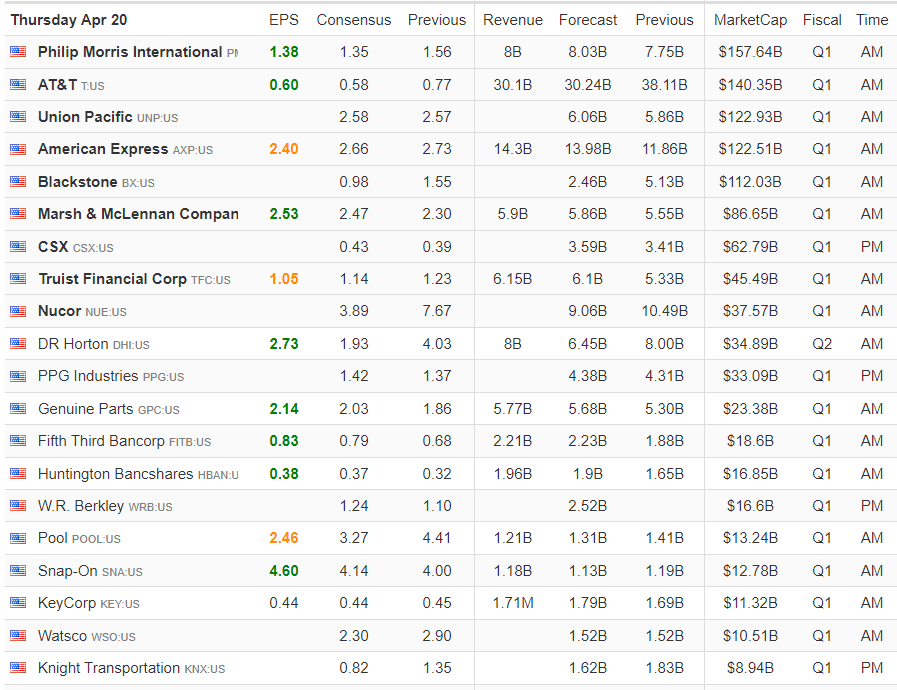Click AT&T revenue value 30.1B
This screenshot has height=690, width=897.
point(513,85)
